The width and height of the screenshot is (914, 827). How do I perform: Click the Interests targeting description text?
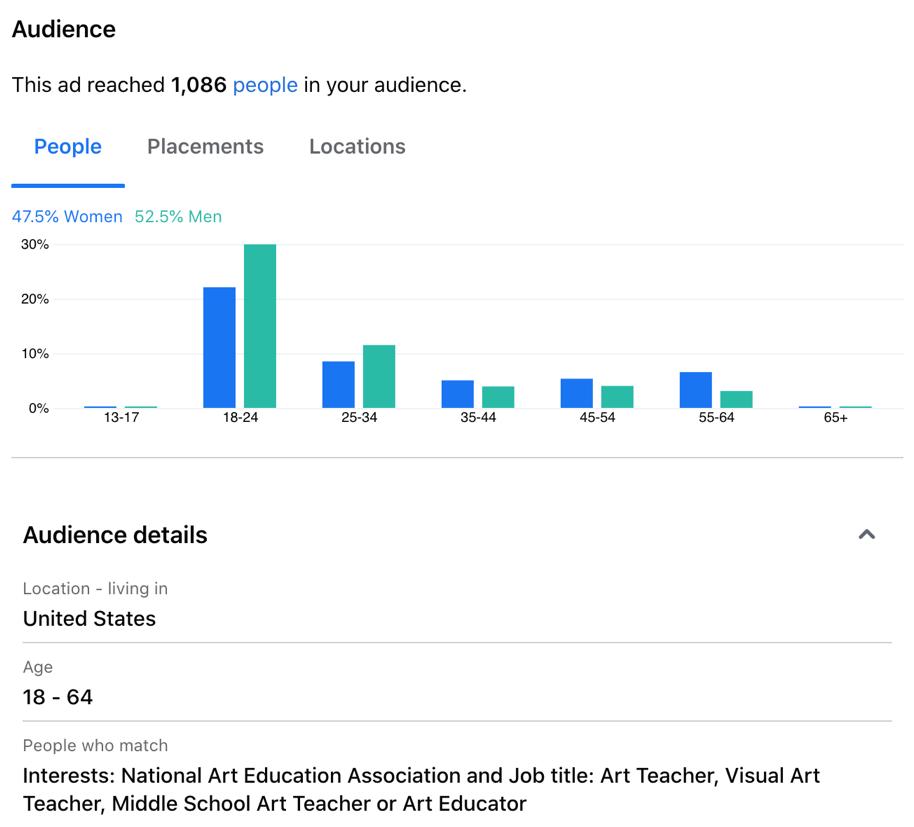pyautogui.click(x=421, y=790)
